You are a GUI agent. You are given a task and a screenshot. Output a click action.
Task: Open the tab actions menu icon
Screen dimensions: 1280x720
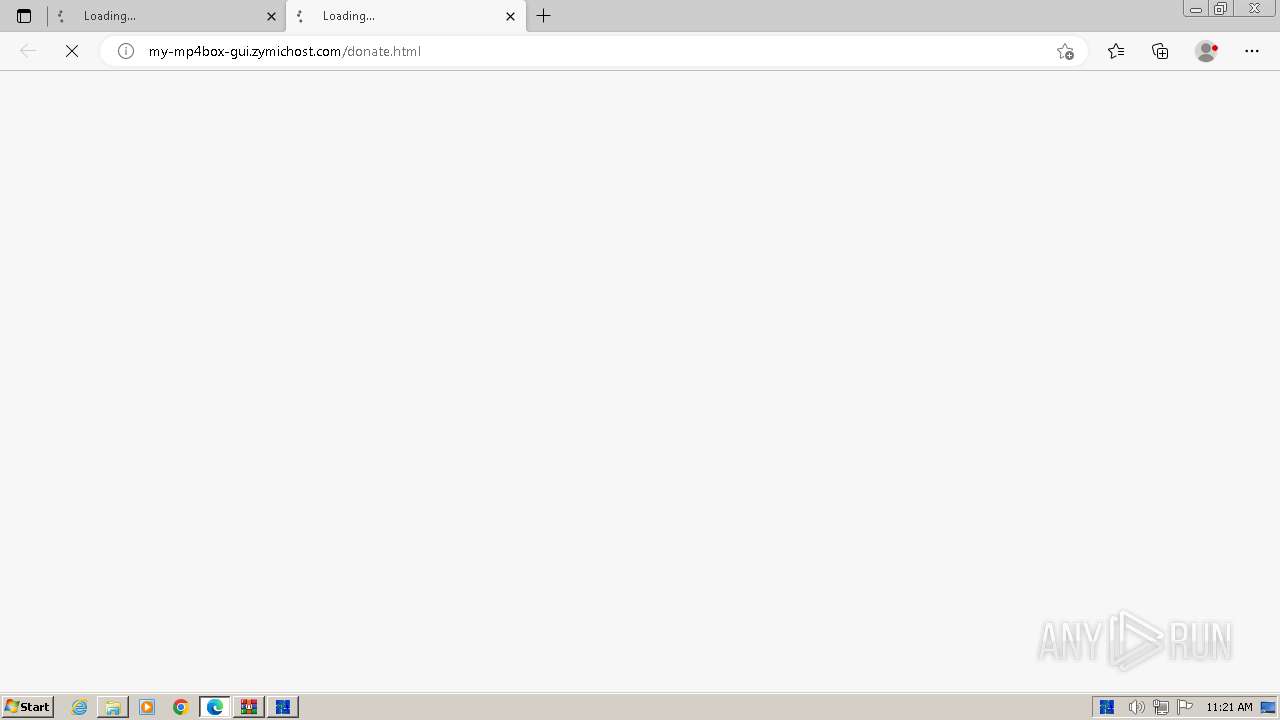click(24, 16)
